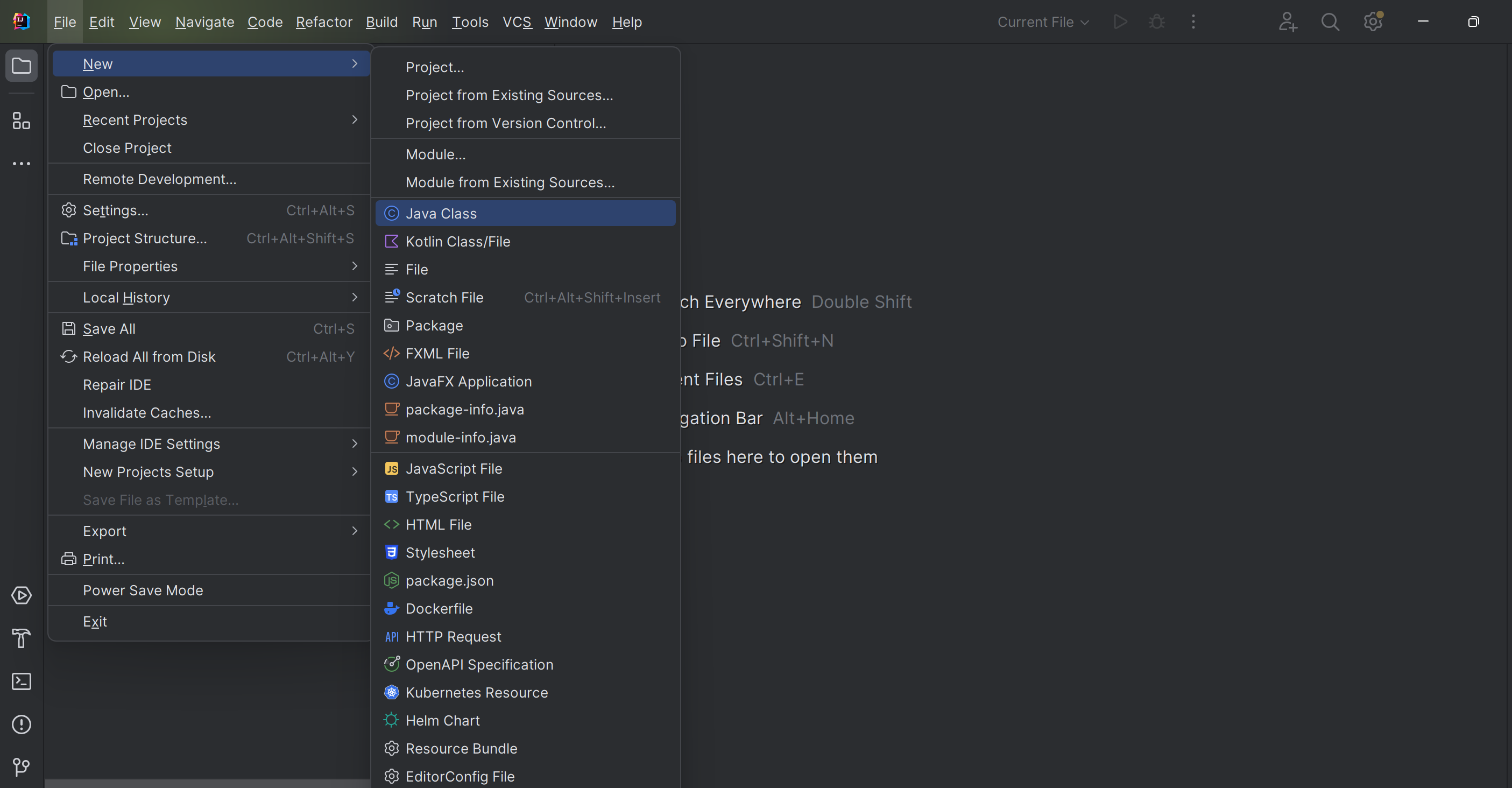Click the IntelliJ IDEA logo icon

(22, 22)
